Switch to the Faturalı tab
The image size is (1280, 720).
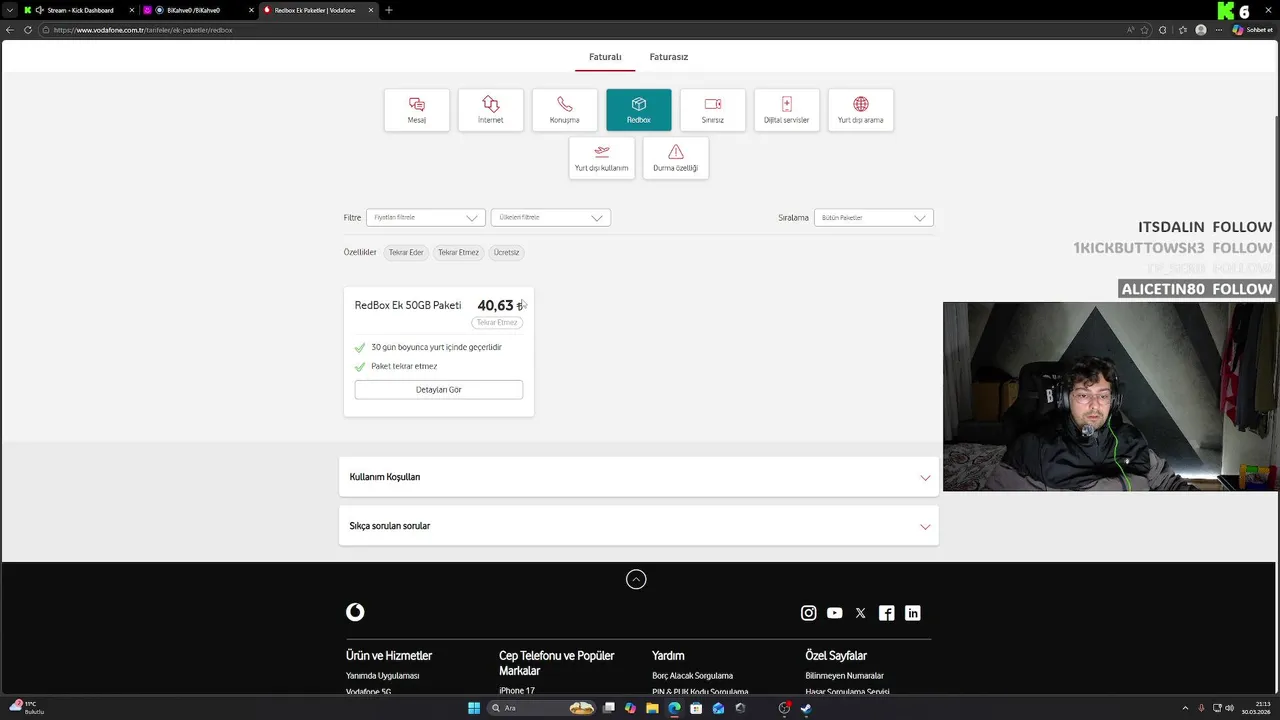[605, 57]
